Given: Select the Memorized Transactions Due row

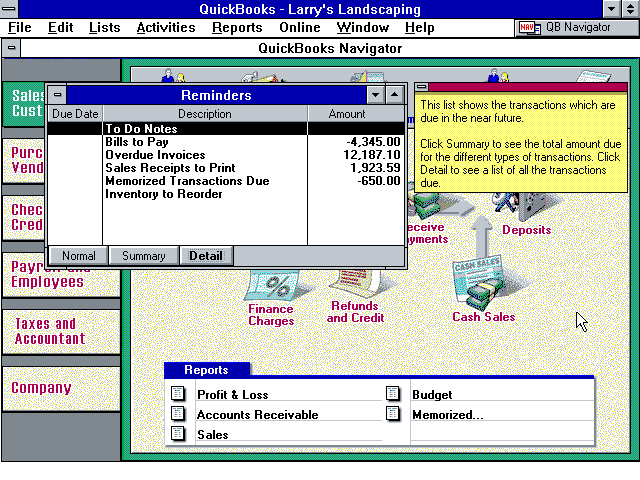Looking at the screenshot, I should (x=226, y=181).
